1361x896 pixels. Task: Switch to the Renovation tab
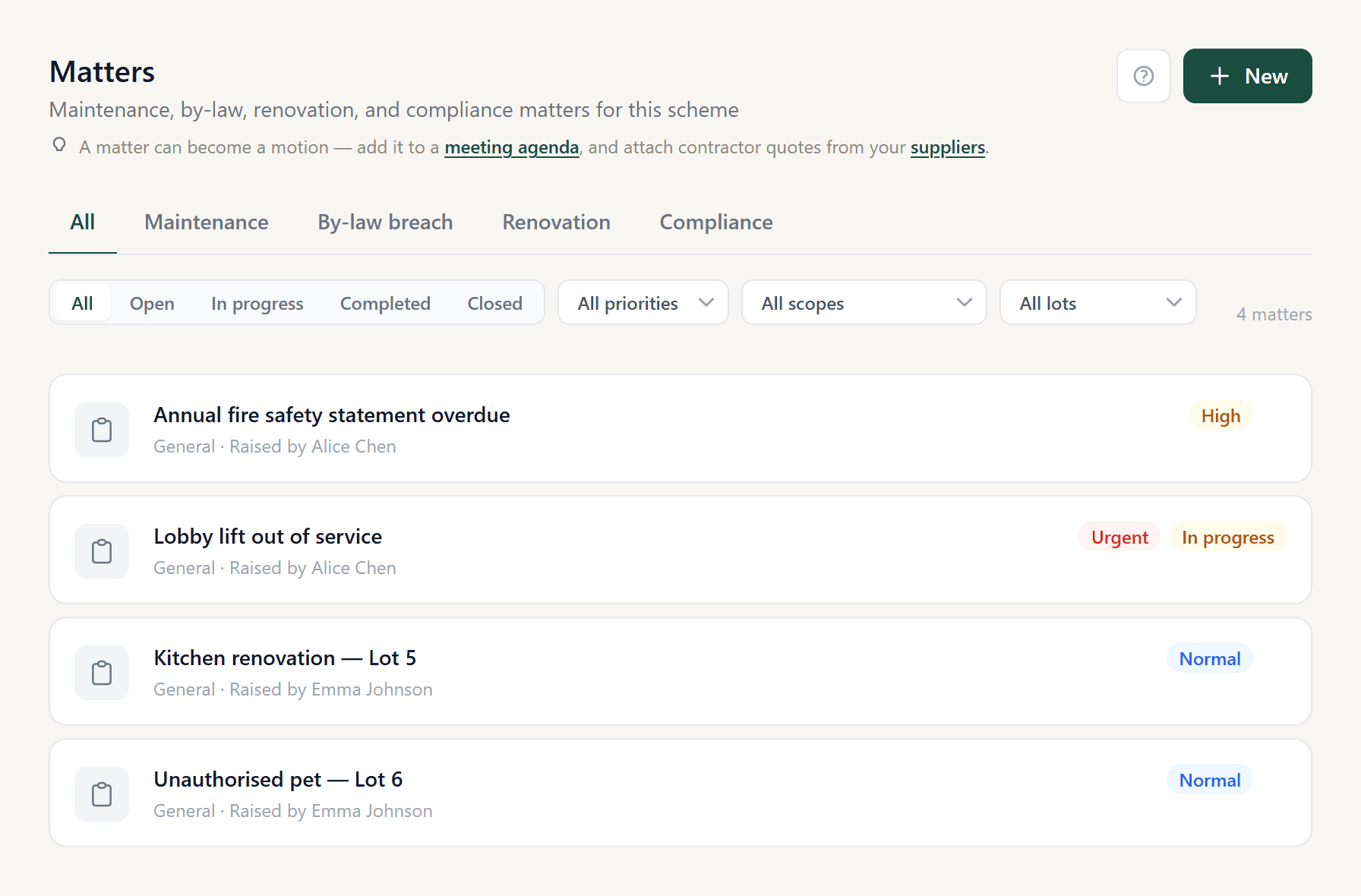tap(556, 222)
